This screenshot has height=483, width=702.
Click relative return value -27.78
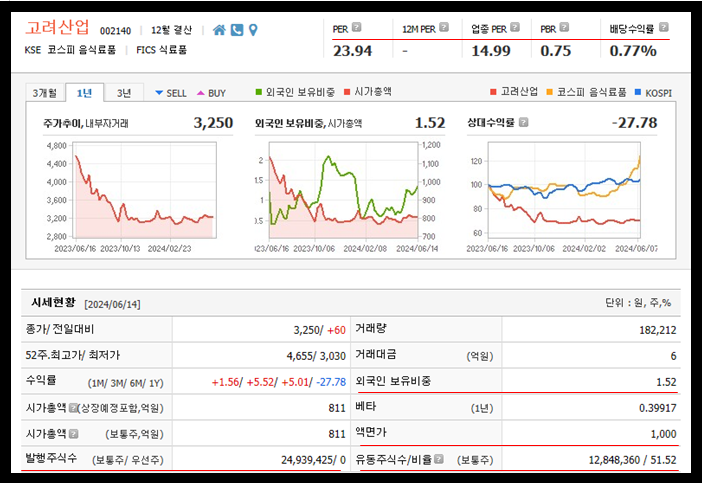click(634, 123)
